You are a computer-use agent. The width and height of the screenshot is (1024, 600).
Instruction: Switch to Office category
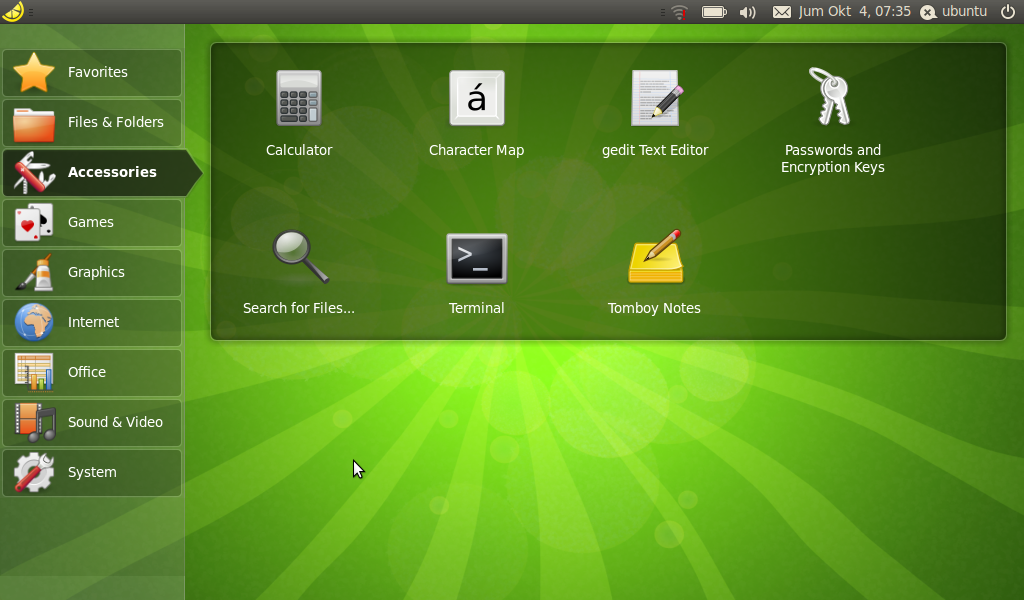pyautogui.click(x=92, y=373)
